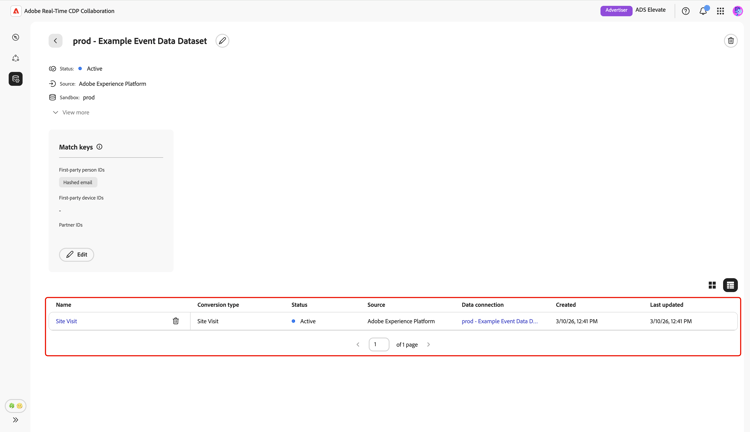Click the Data connection column header
Image resolution: width=750 pixels, height=432 pixels.
click(x=483, y=305)
